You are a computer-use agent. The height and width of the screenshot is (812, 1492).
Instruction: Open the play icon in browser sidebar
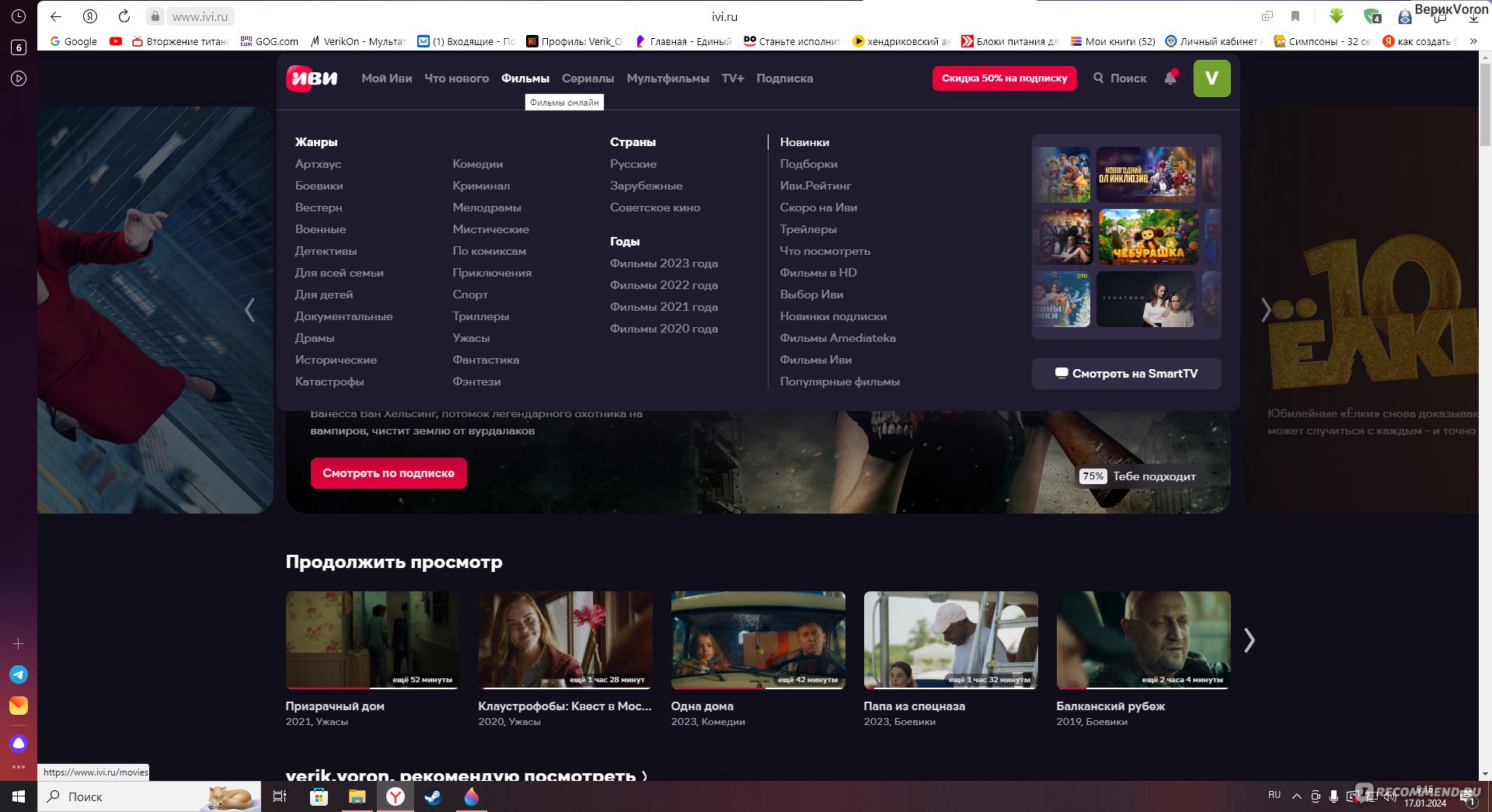point(19,78)
